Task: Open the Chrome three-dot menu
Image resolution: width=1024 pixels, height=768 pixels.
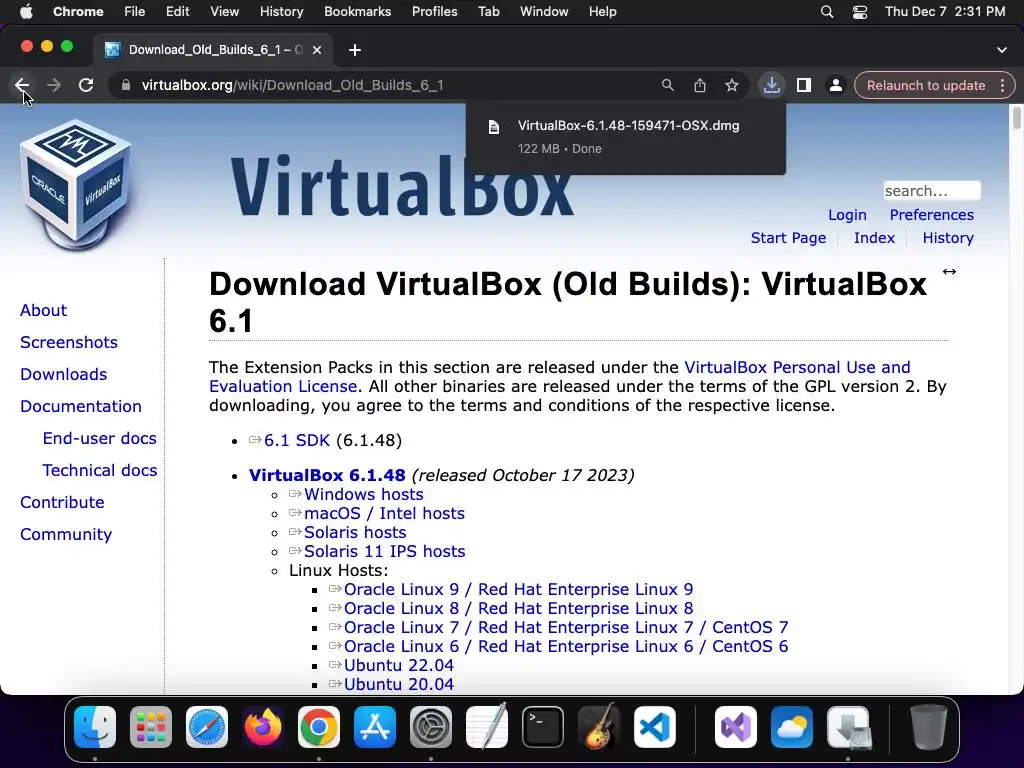Action: [1002, 86]
